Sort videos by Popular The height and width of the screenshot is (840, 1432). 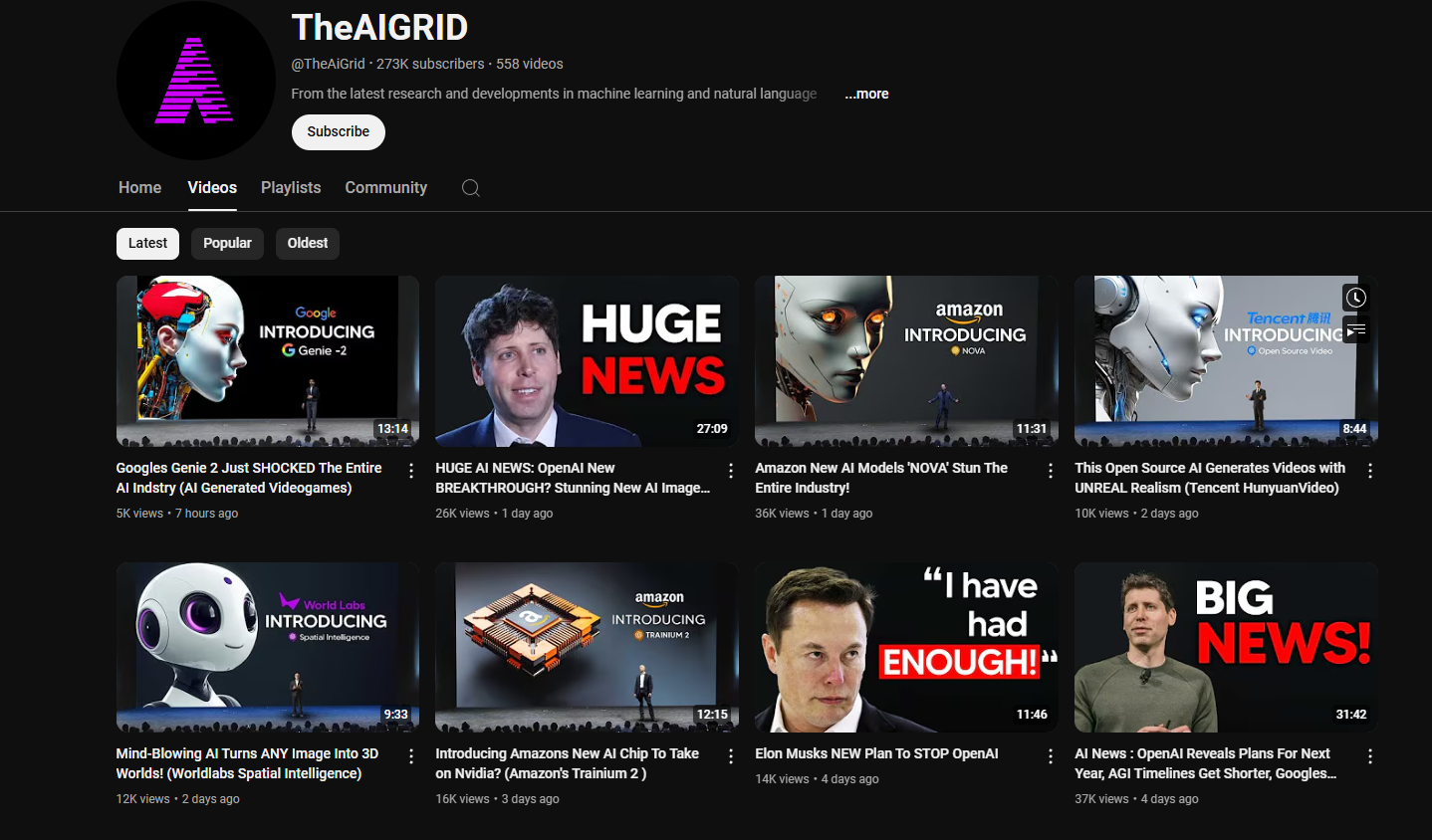[227, 243]
